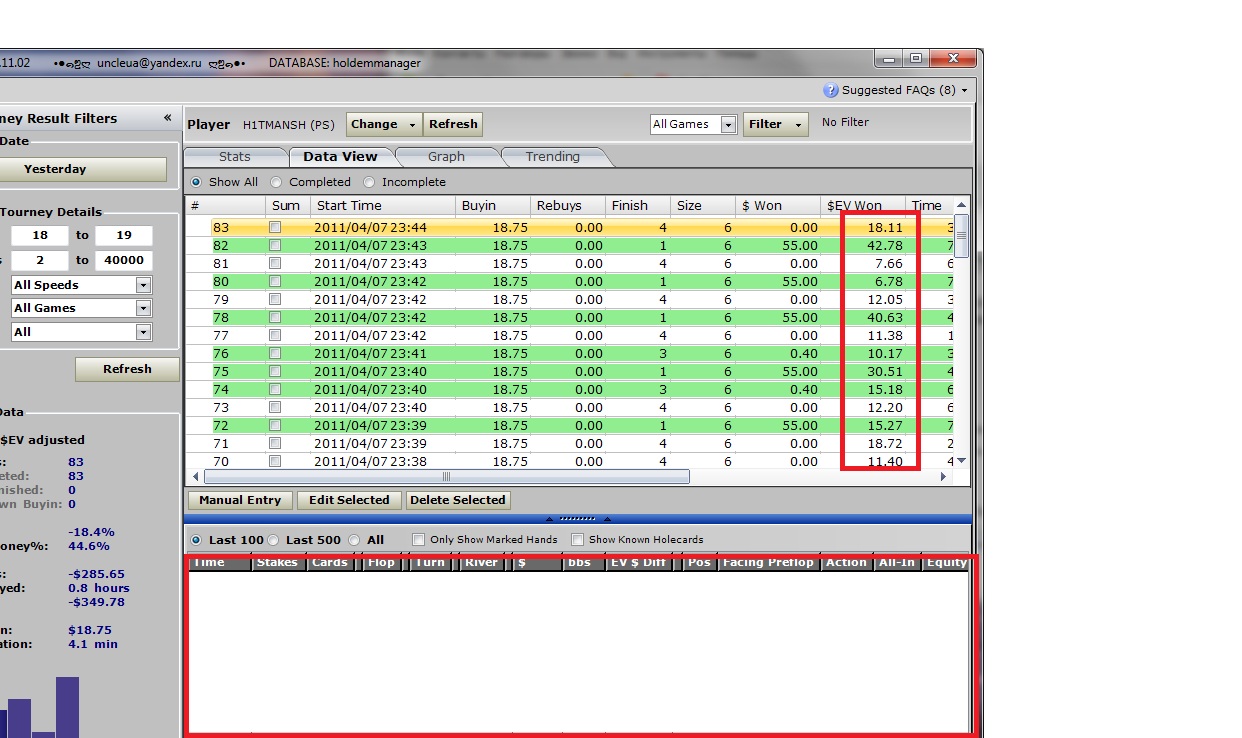Viewport: 1242px width, 738px height.
Task: Choose the Last 500 hands option
Action: click(x=274, y=540)
